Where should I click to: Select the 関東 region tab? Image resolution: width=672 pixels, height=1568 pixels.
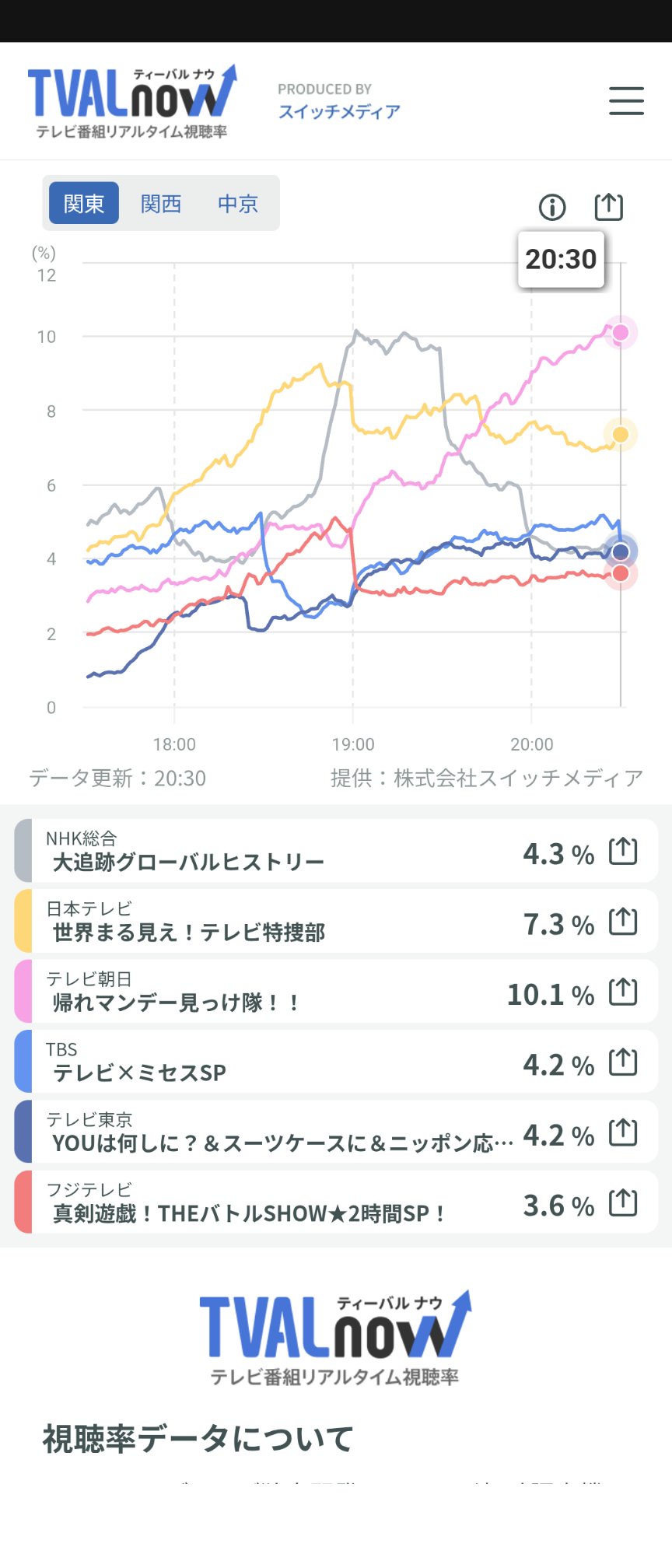84,203
